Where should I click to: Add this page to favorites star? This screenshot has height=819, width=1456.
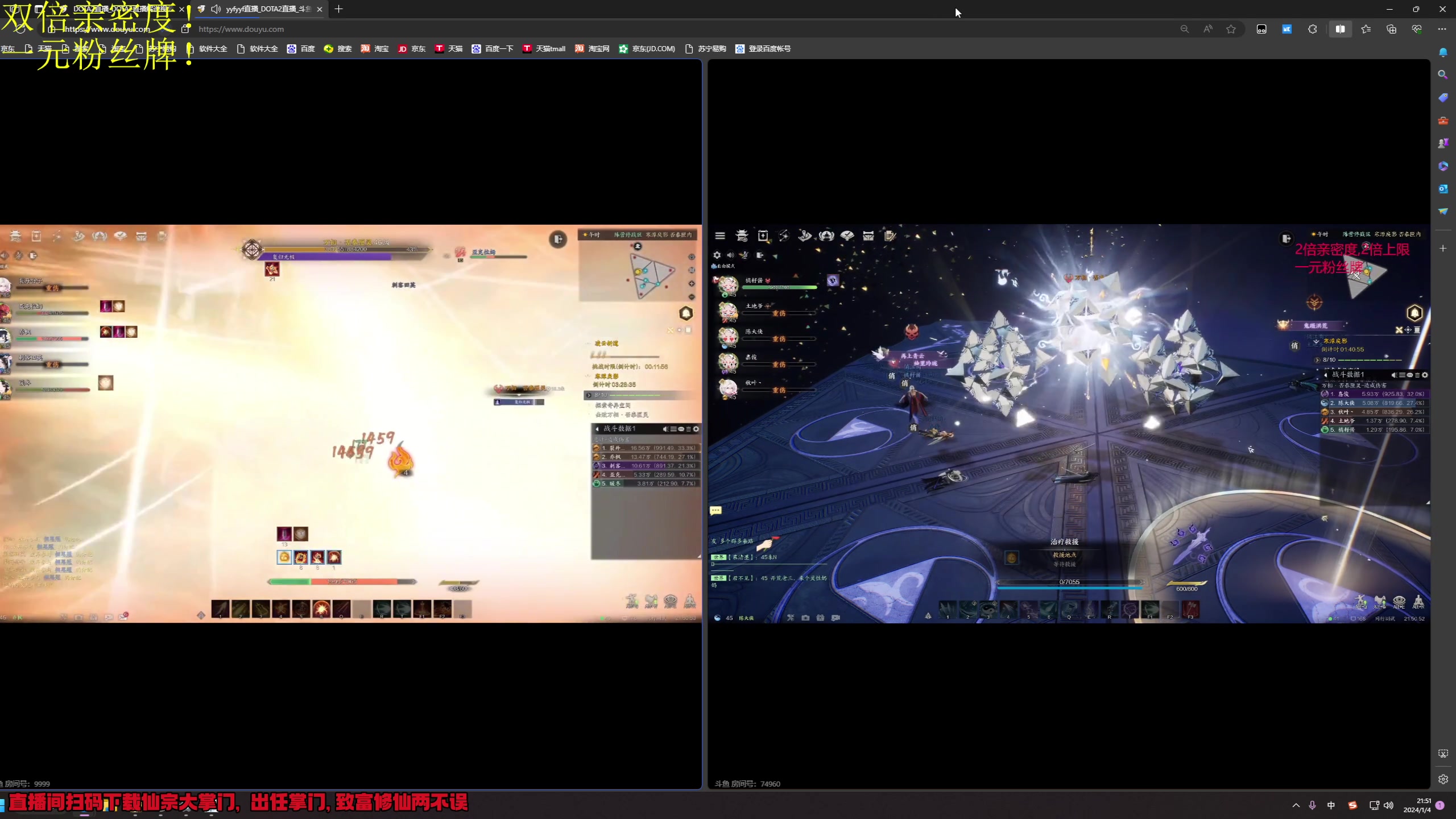point(1231,29)
